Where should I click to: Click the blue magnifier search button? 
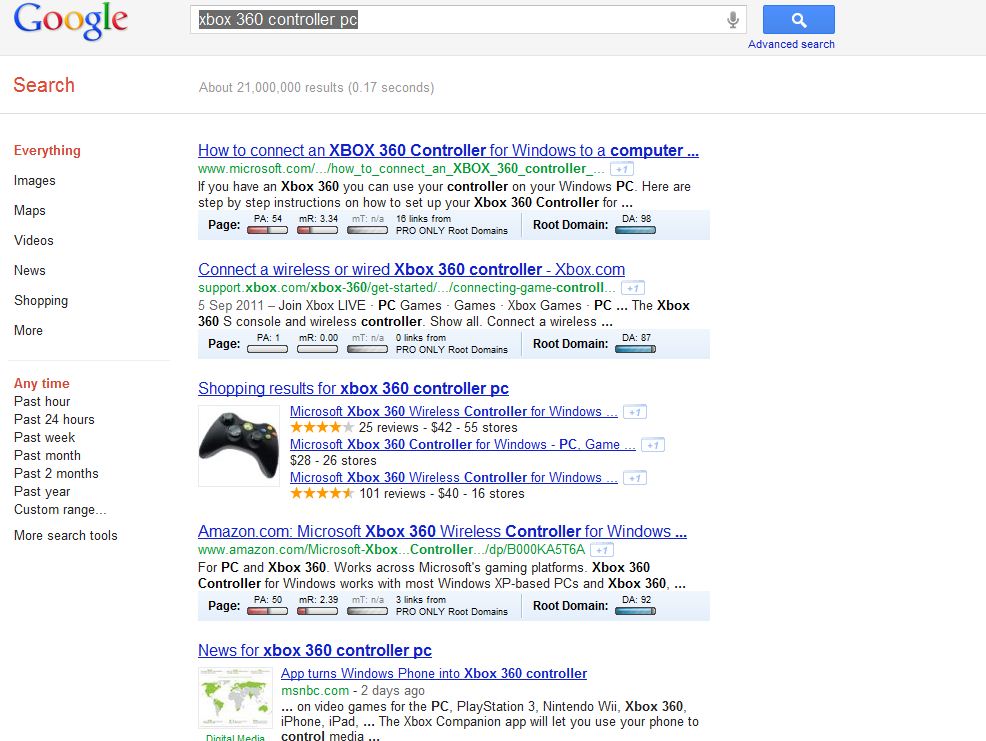pyautogui.click(x=799, y=20)
